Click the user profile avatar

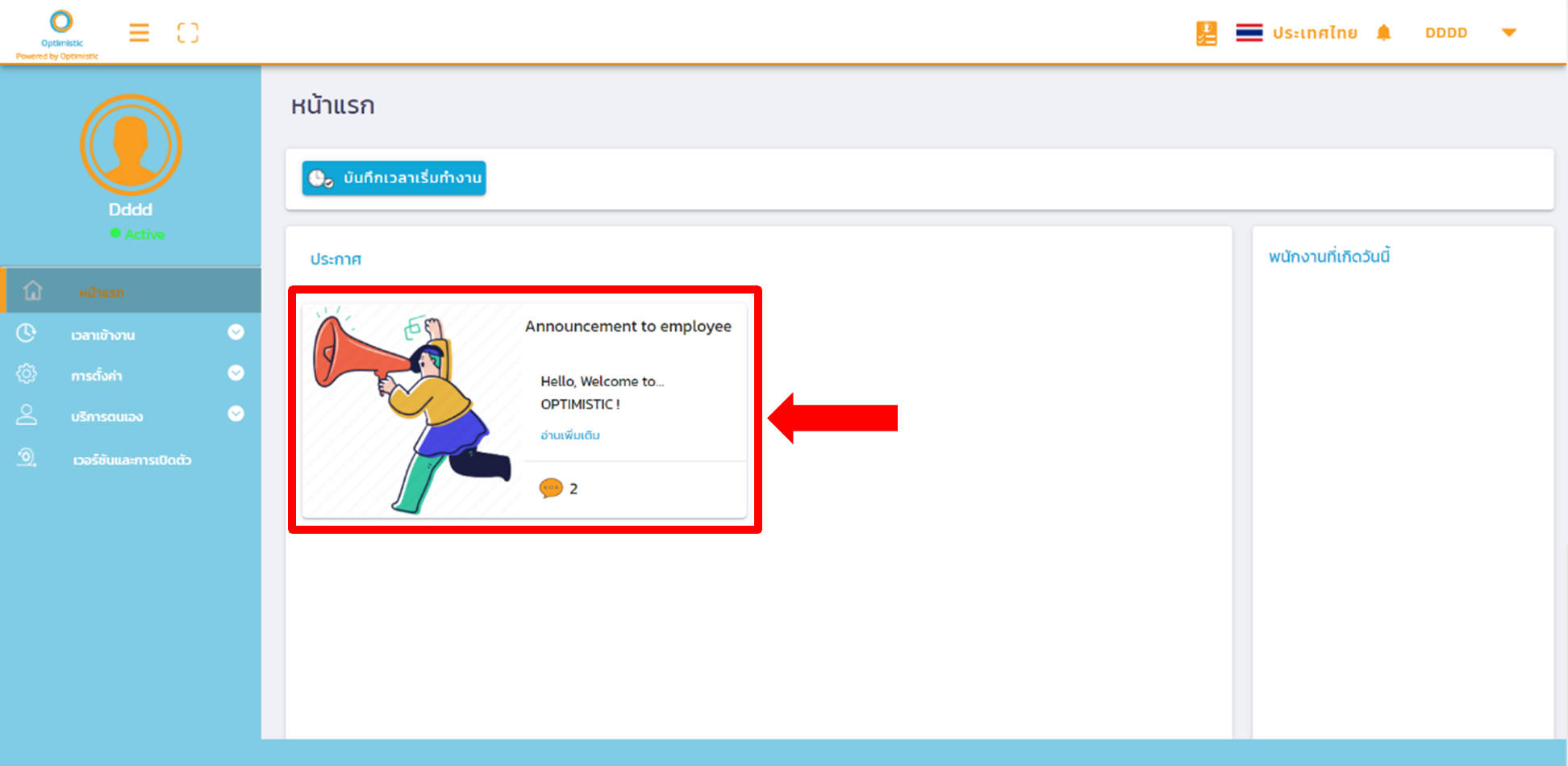click(131, 145)
